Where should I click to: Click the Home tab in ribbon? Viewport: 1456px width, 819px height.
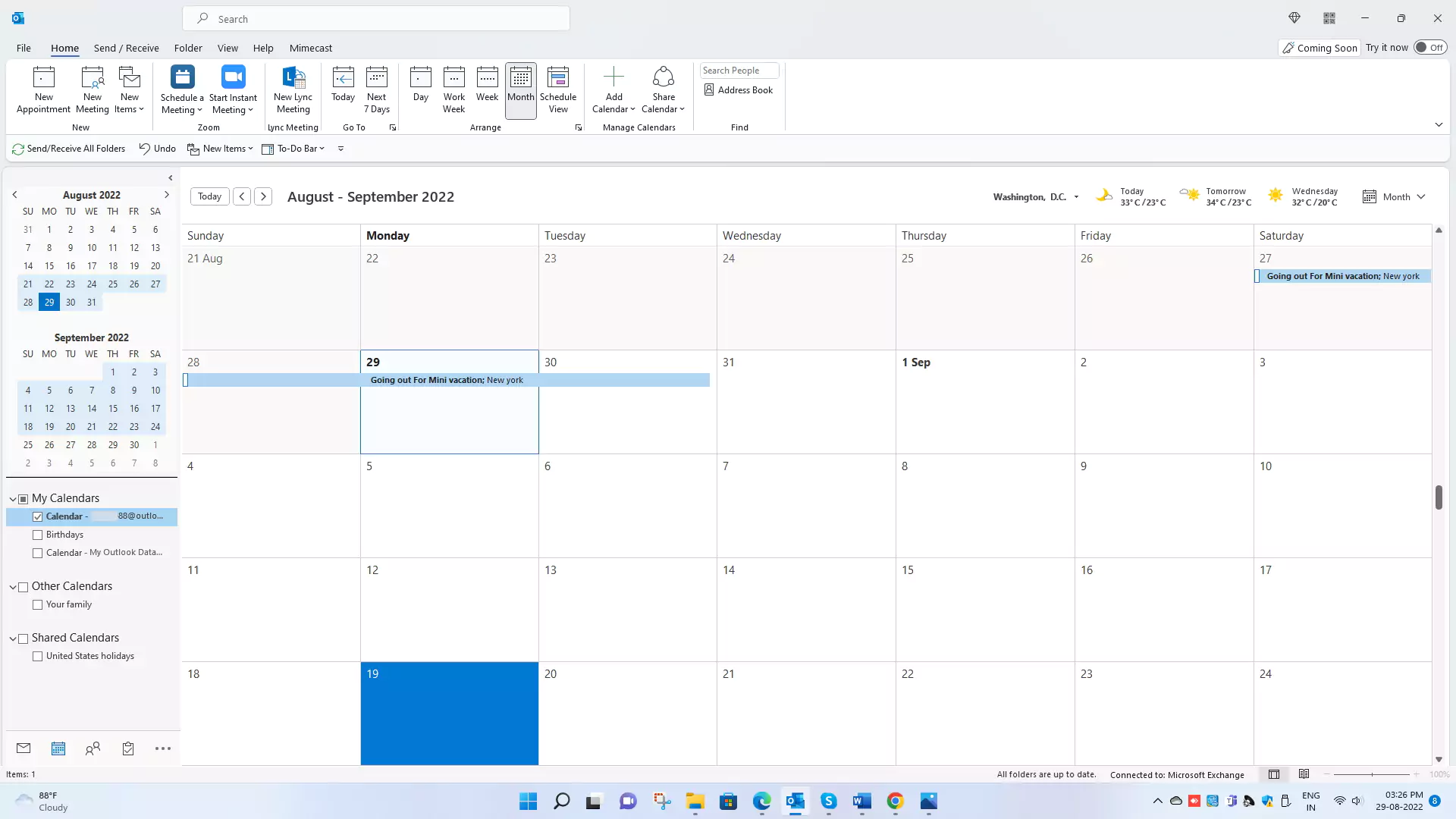click(x=64, y=47)
